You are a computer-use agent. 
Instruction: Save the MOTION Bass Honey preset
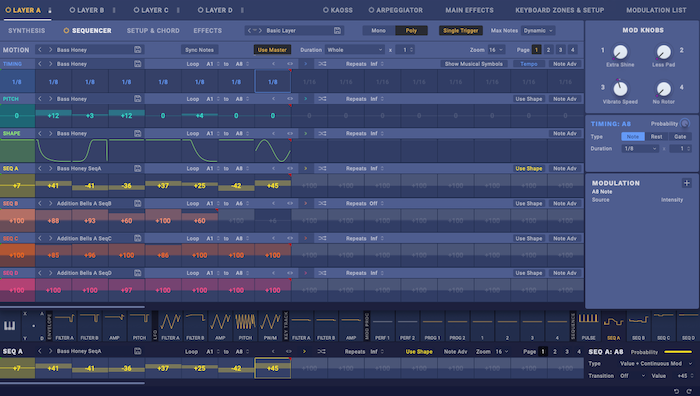[138, 50]
